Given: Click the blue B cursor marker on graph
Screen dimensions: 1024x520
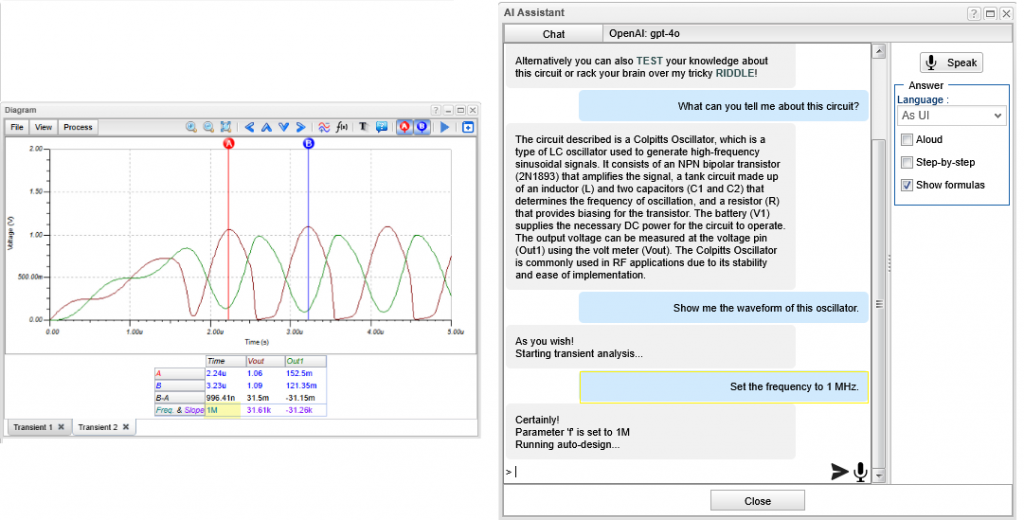Looking at the screenshot, I should pyautogui.click(x=308, y=143).
